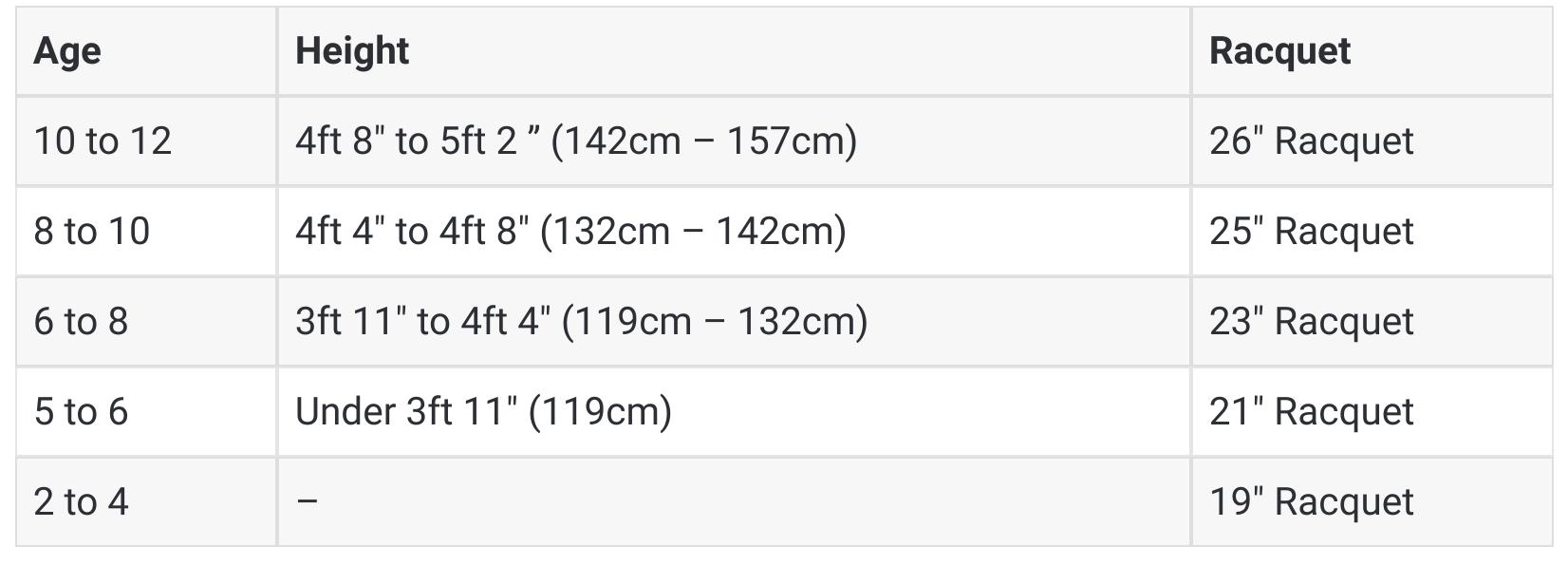Select the 8 to 10 age cell
1568x565 pixels.
tap(146, 231)
